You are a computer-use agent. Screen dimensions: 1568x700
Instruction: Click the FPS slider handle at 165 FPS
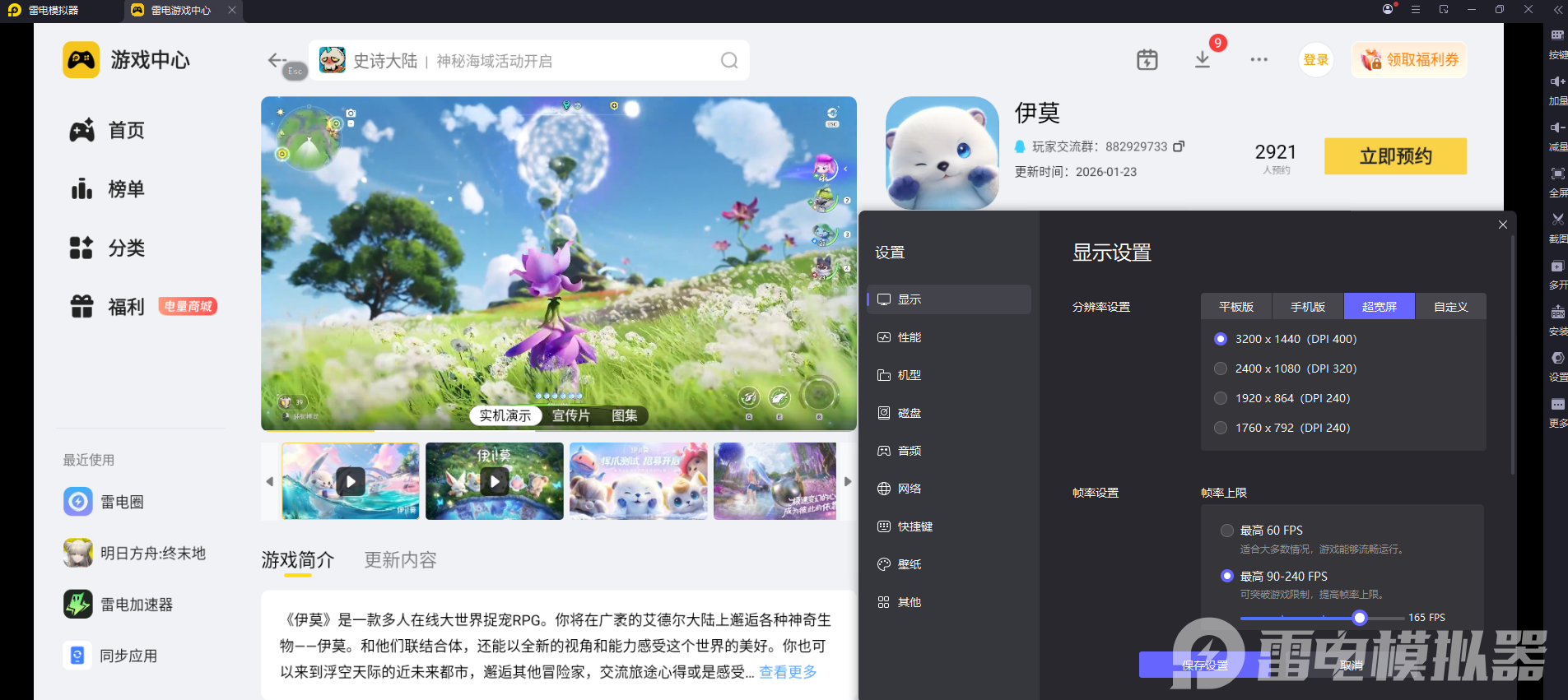(1360, 618)
